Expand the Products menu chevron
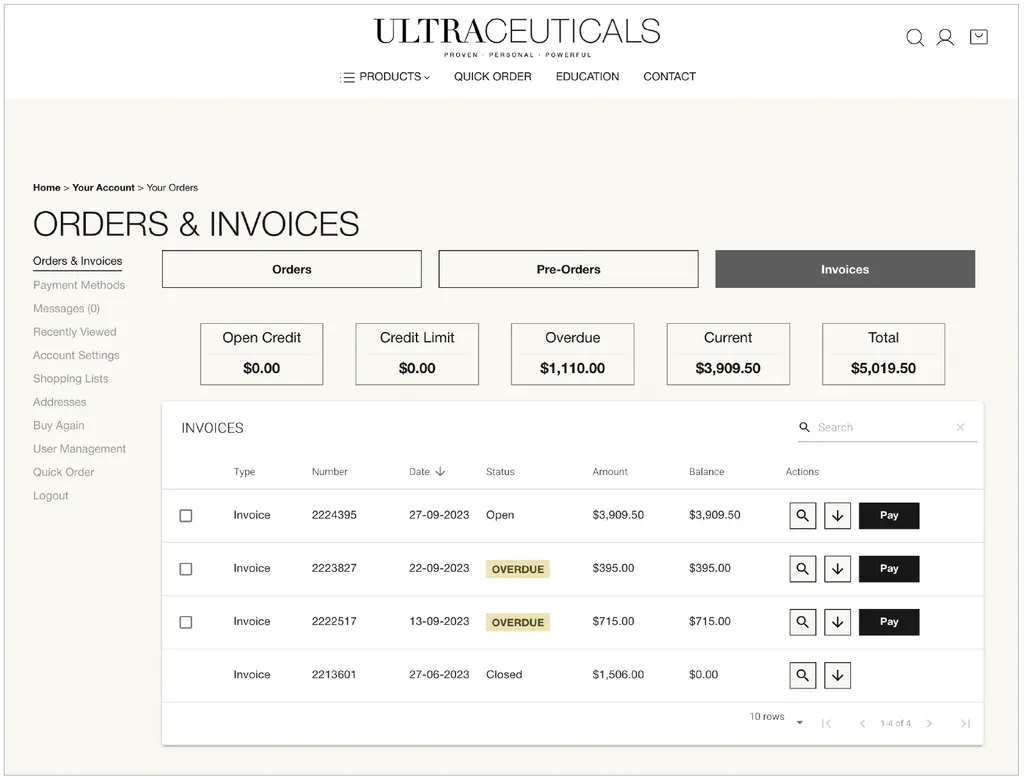The height and width of the screenshot is (777, 1024). tap(426, 78)
